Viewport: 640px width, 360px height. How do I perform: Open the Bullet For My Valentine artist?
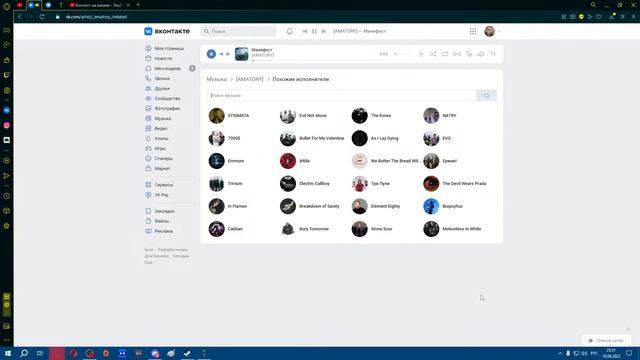coord(312,138)
